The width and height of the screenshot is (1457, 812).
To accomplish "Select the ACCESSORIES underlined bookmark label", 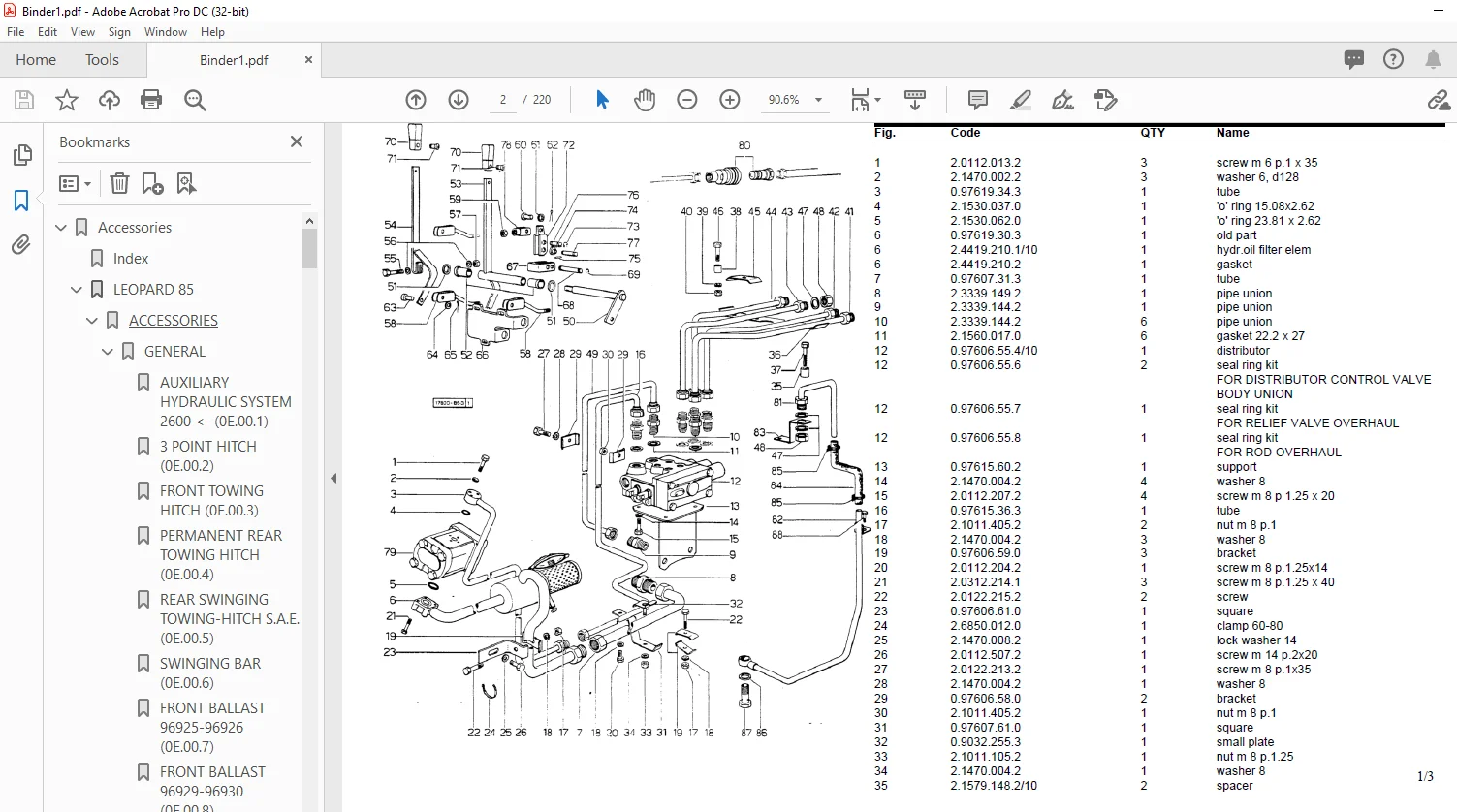I will 174,321.
